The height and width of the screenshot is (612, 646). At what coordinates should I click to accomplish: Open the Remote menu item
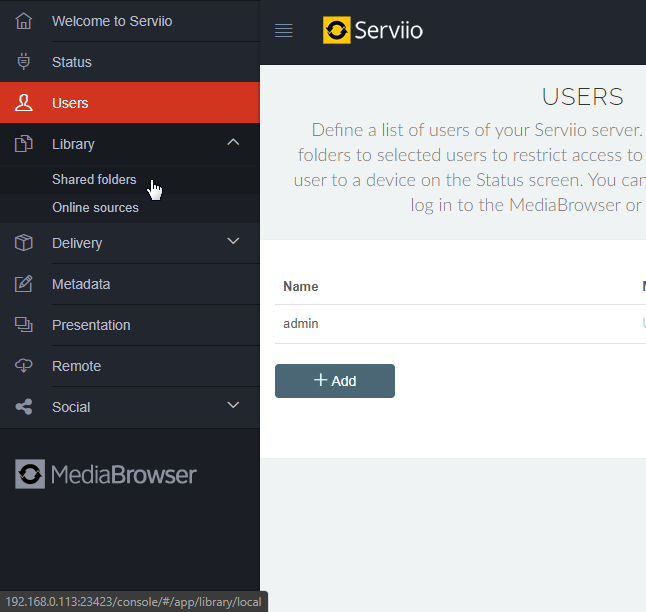click(x=130, y=366)
